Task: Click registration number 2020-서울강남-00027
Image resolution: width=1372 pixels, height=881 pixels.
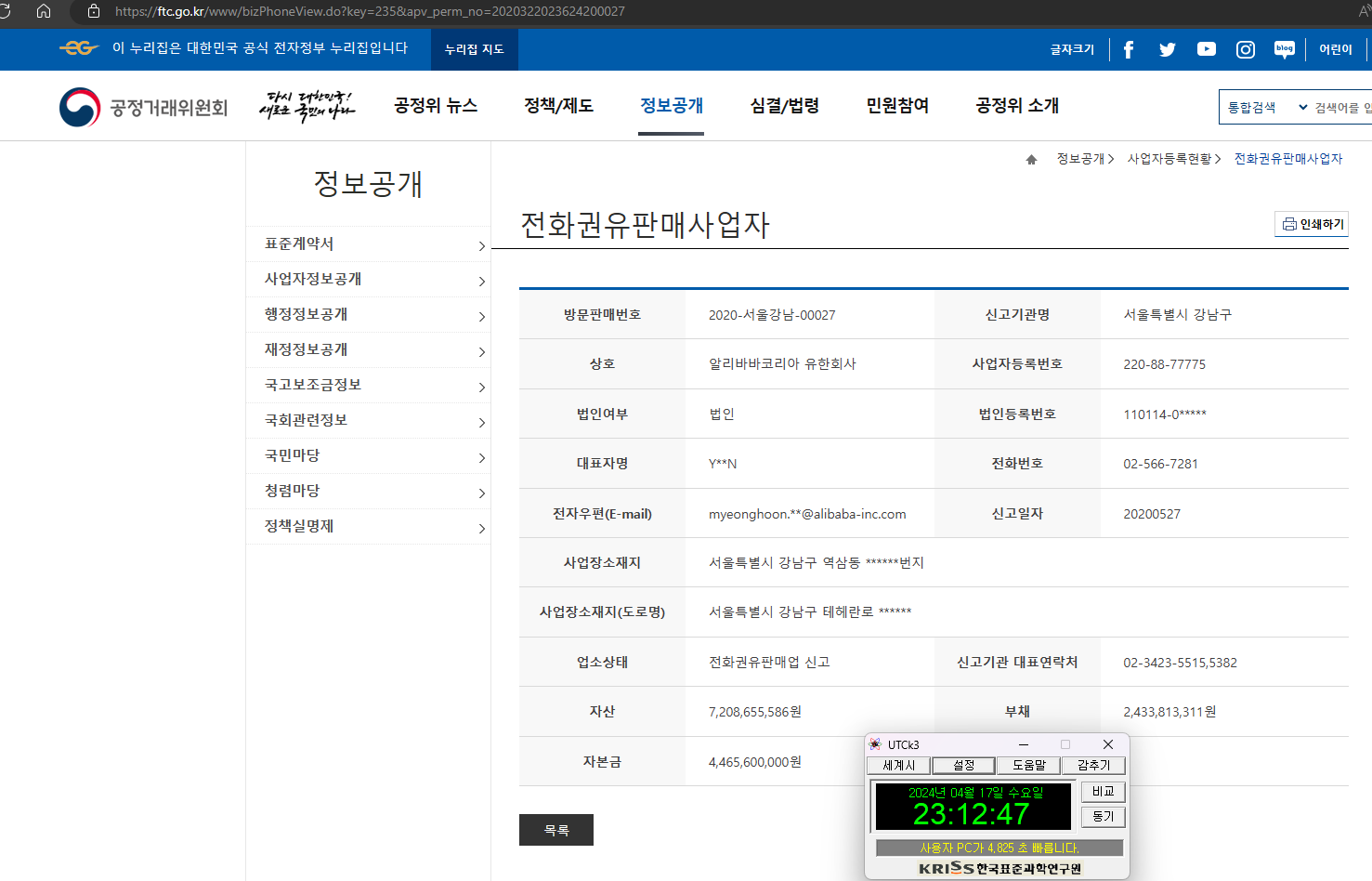Action: (772, 315)
